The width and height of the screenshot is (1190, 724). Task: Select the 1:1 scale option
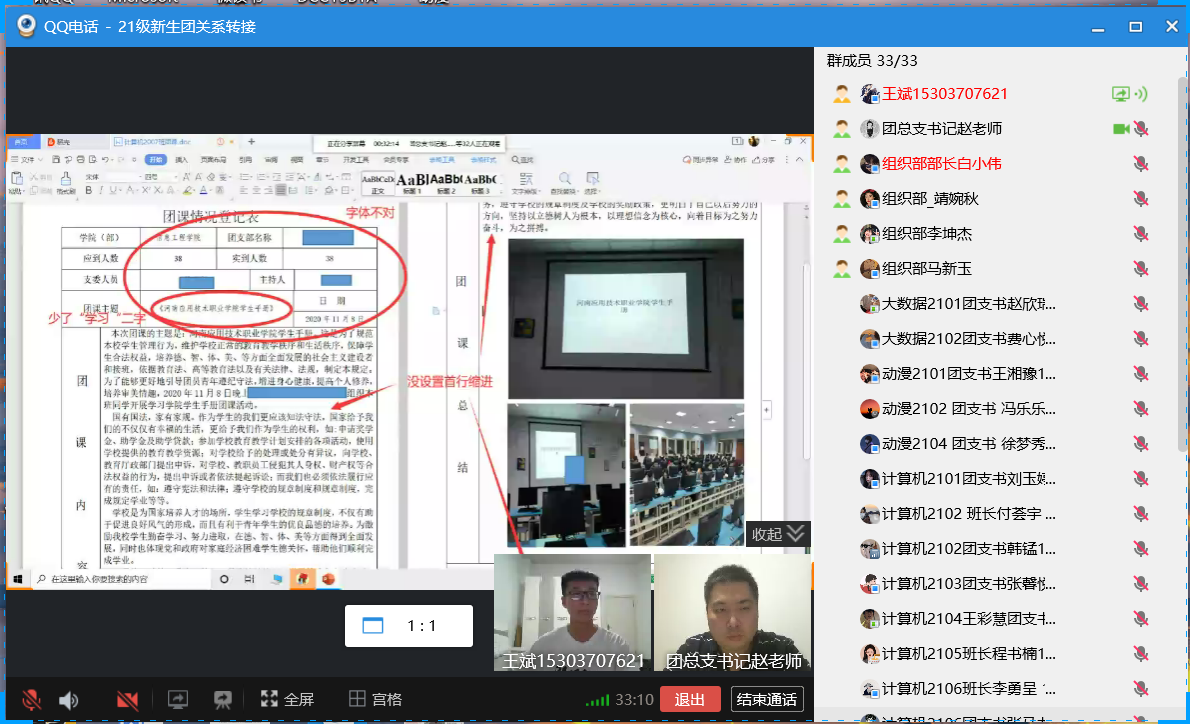coord(404,626)
